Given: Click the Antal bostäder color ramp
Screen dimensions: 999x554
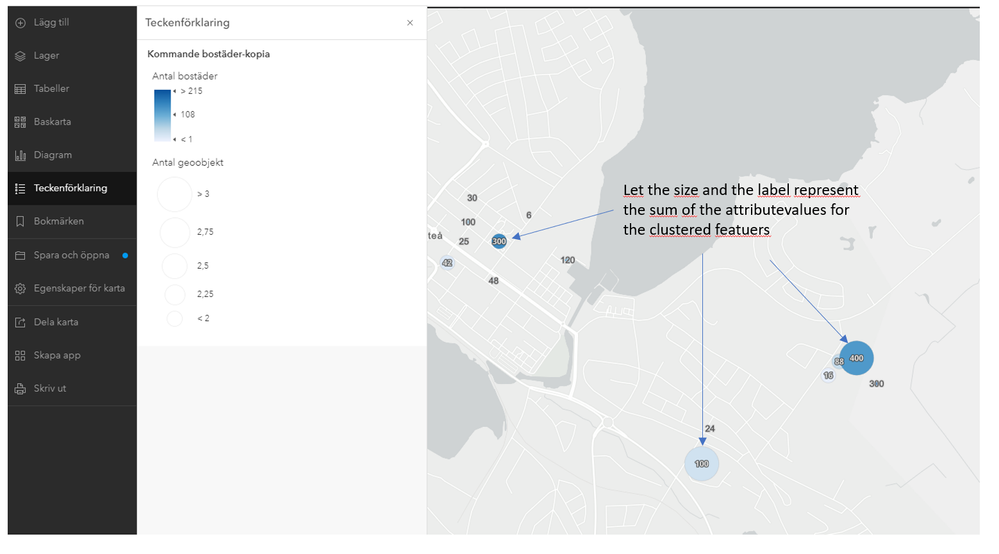Looking at the screenshot, I should [164, 115].
